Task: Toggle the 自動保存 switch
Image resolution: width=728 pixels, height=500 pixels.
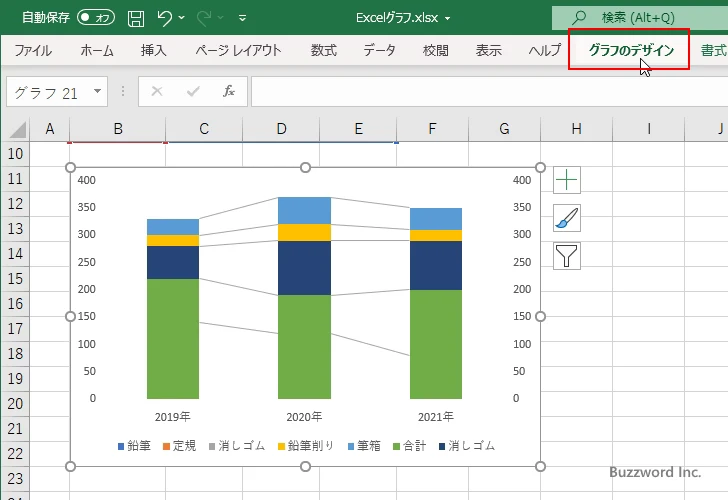Action: [96, 18]
